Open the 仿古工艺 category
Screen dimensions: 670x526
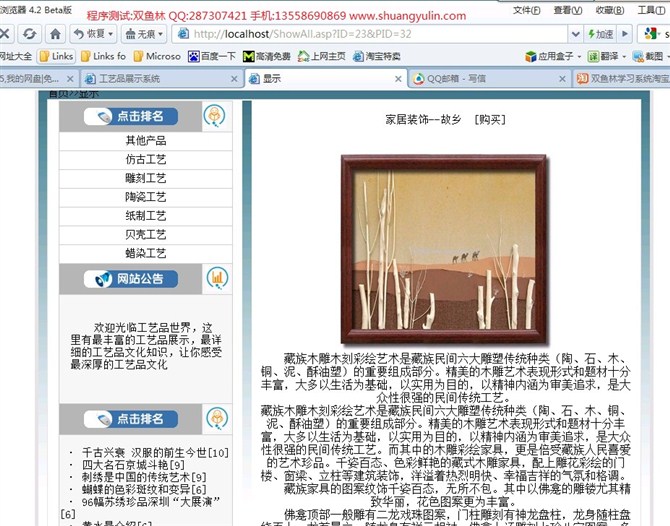tap(146, 159)
